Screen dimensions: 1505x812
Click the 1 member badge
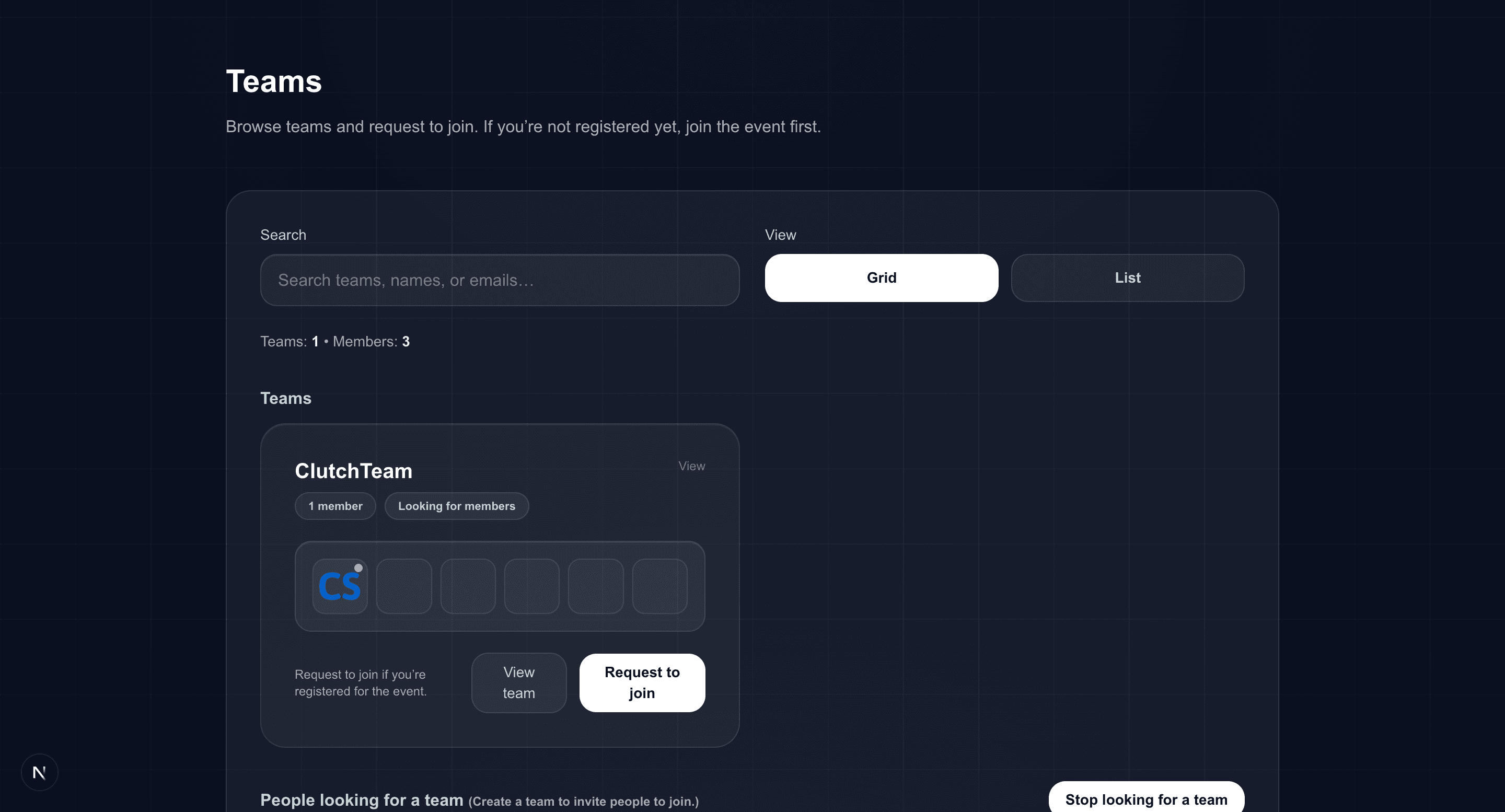(x=335, y=506)
